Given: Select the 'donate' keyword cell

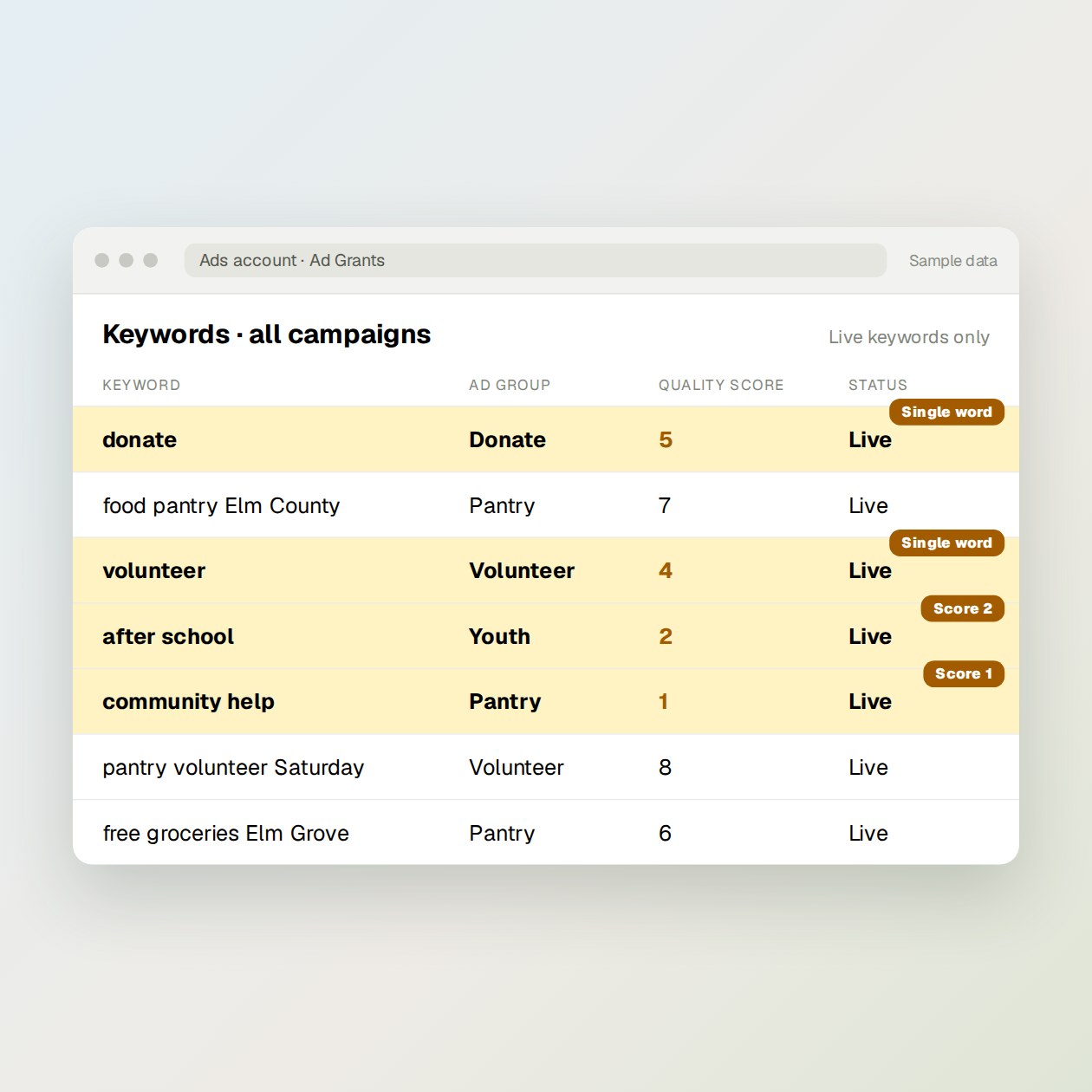Looking at the screenshot, I should click(x=140, y=439).
